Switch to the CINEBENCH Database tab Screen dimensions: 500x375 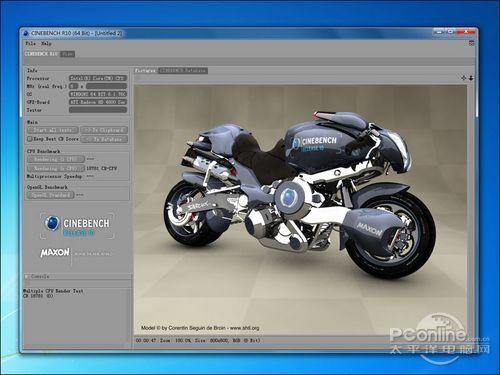(x=183, y=71)
